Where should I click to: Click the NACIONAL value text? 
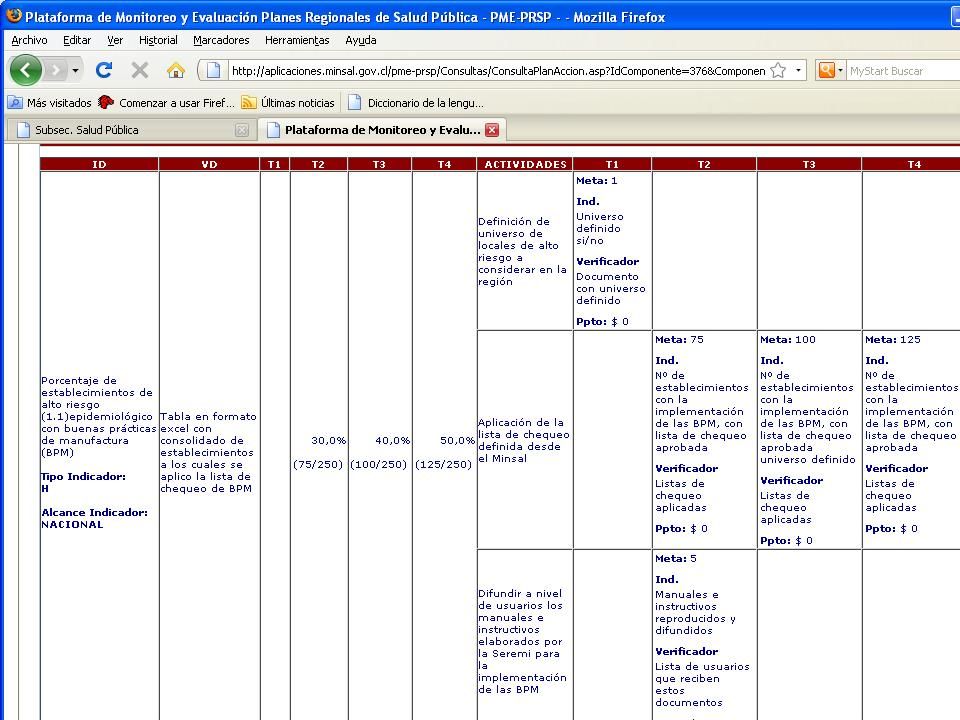click(x=72, y=525)
